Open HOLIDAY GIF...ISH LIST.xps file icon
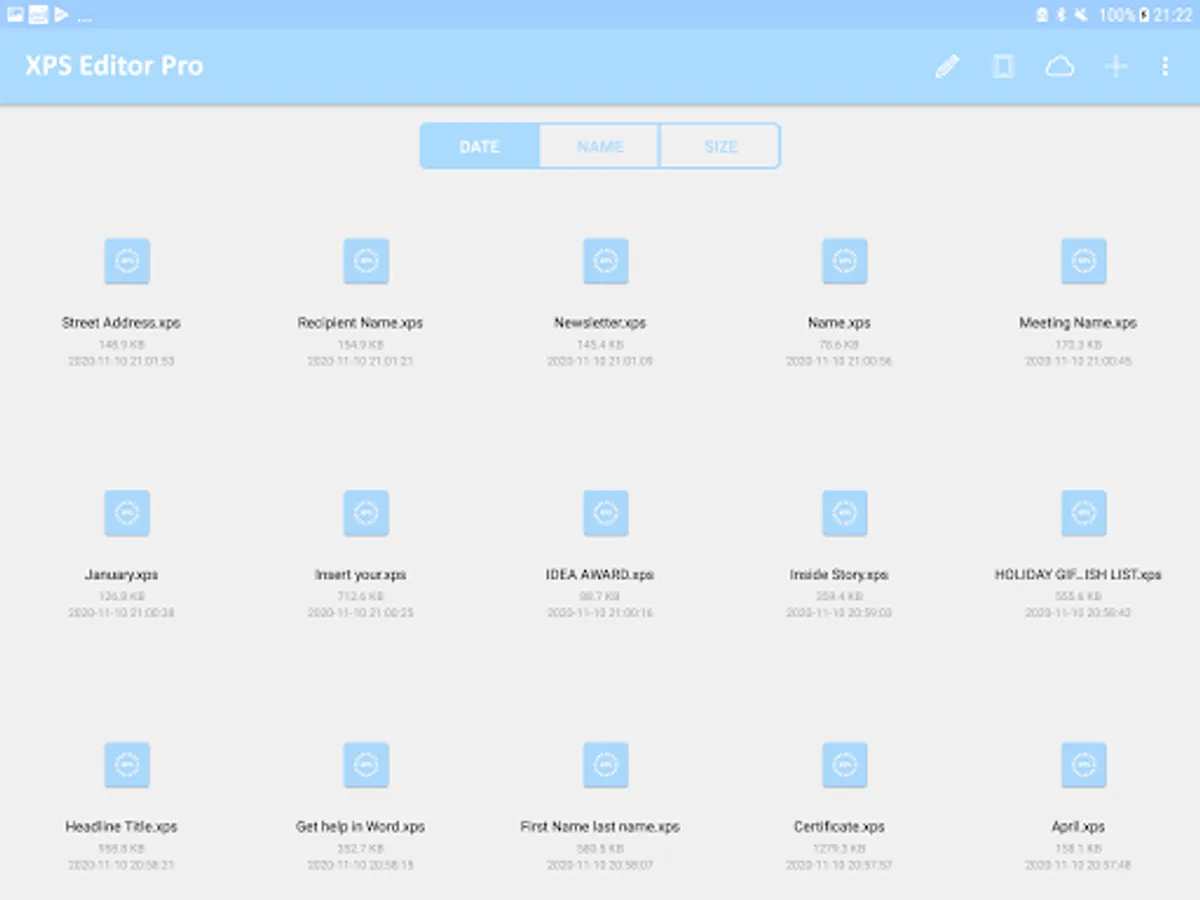The image size is (1200, 900). click(x=1084, y=513)
